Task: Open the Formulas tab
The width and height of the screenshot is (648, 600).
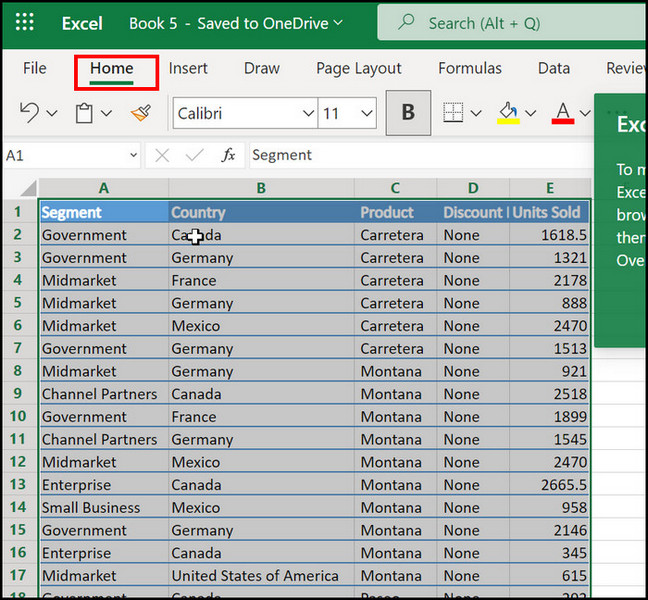Action: (x=470, y=68)
